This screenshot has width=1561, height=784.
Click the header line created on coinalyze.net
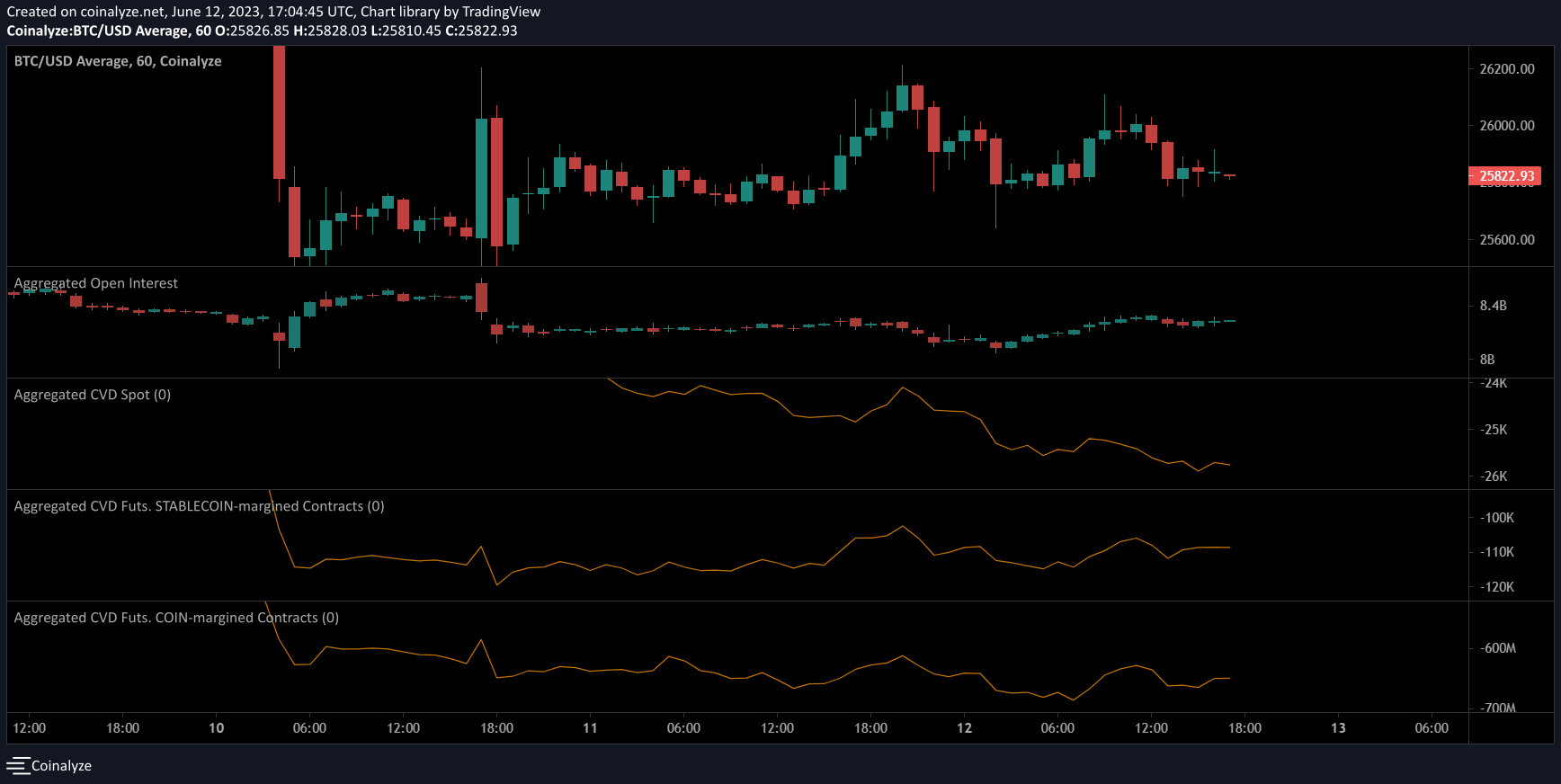(273, 12)
